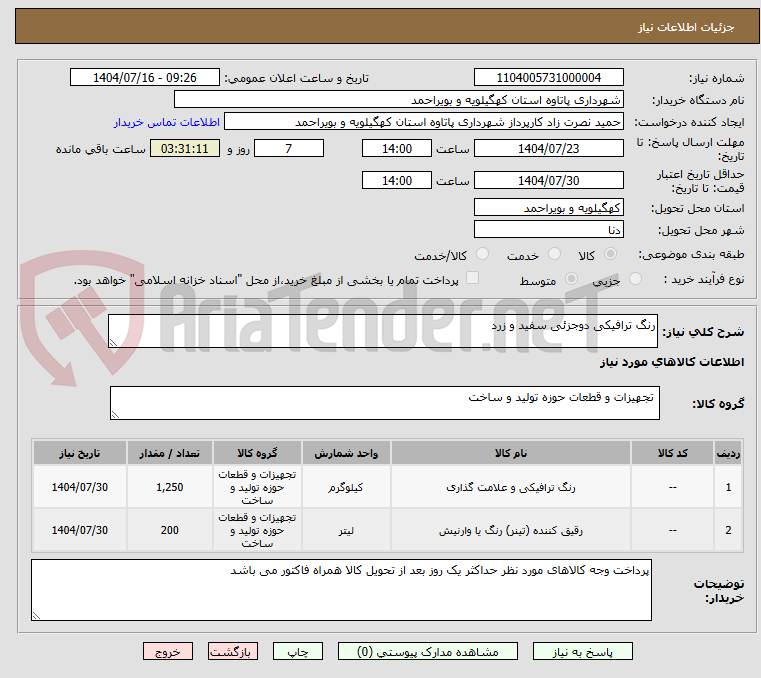Open 'مشاهده مدارک پیوستی (0)' attachments button
The height and width of the screenshot is (678, 761).
click(428, 651)
